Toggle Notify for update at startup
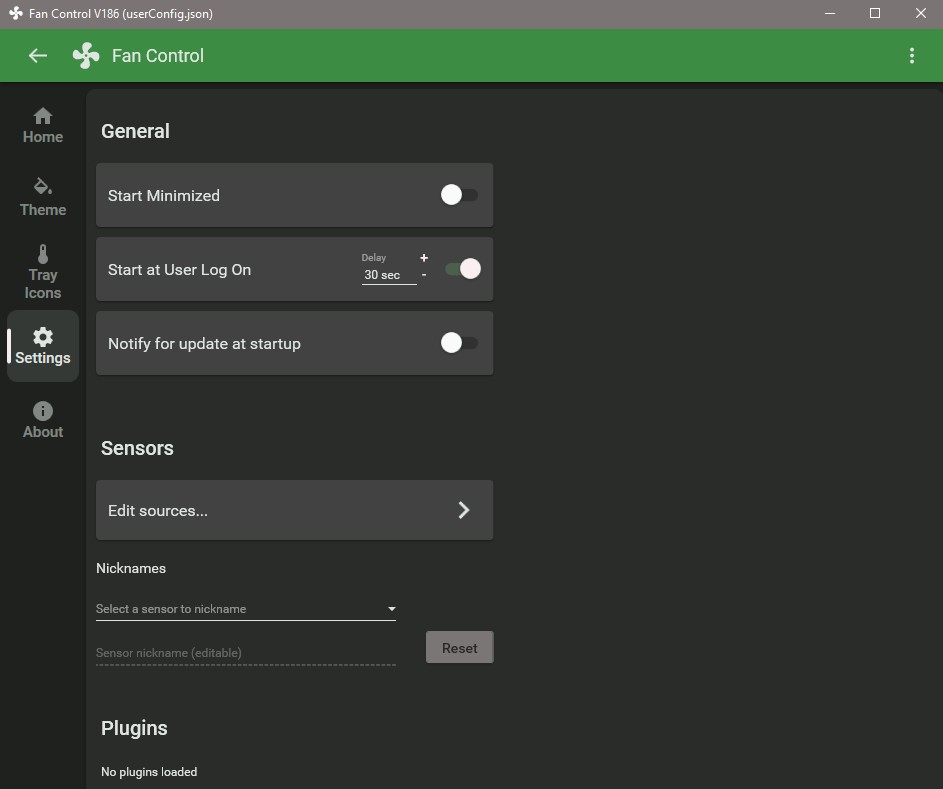Image resolution: width=943 pixels, height=789 pixels. coord(459,343)
